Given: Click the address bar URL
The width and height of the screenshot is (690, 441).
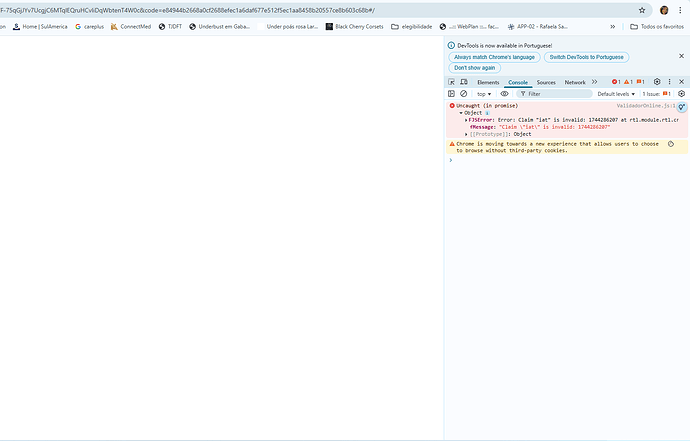Looking at the screenshot, I should (187, 10).
